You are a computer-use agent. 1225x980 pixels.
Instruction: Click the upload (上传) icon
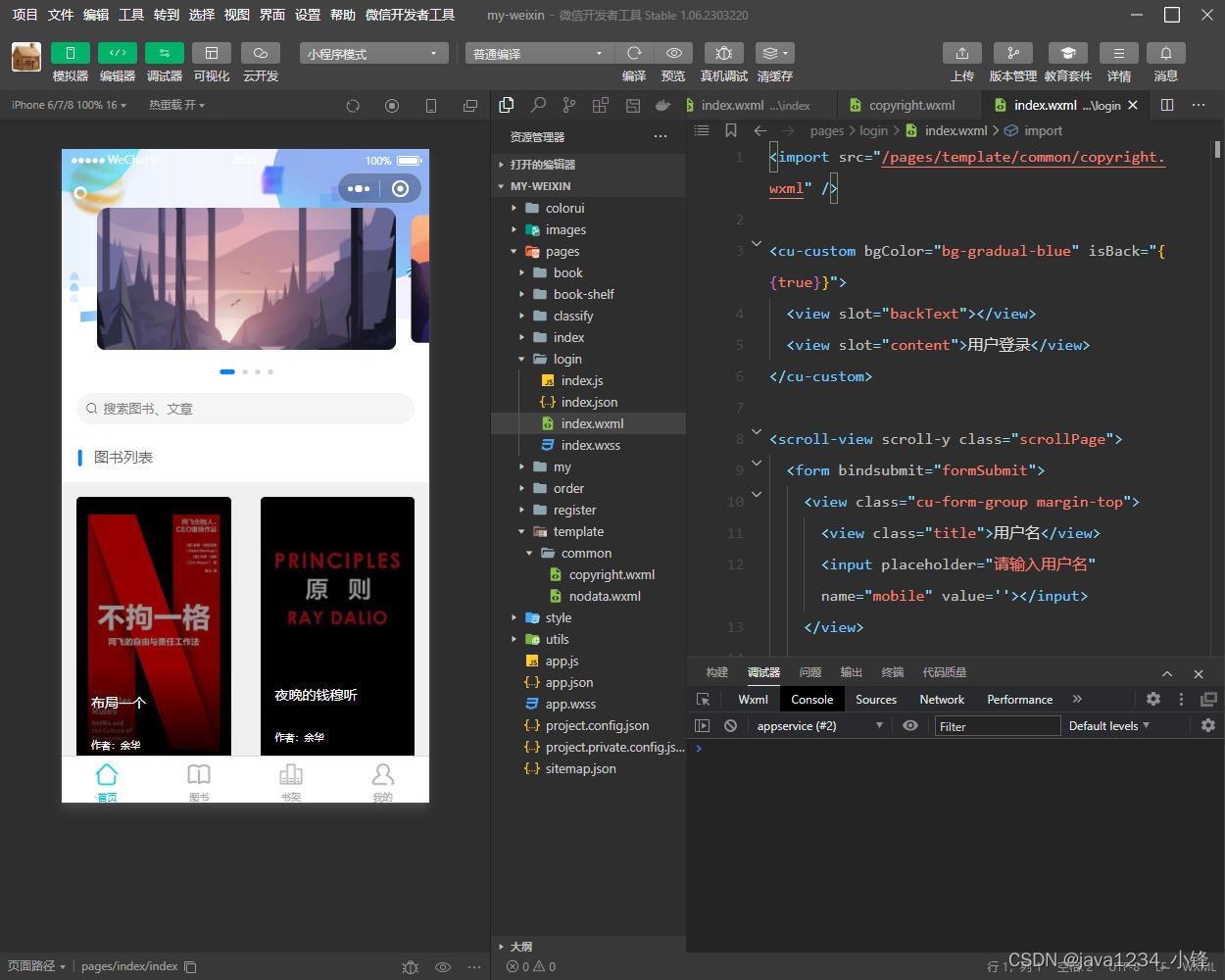coord(962,53)
